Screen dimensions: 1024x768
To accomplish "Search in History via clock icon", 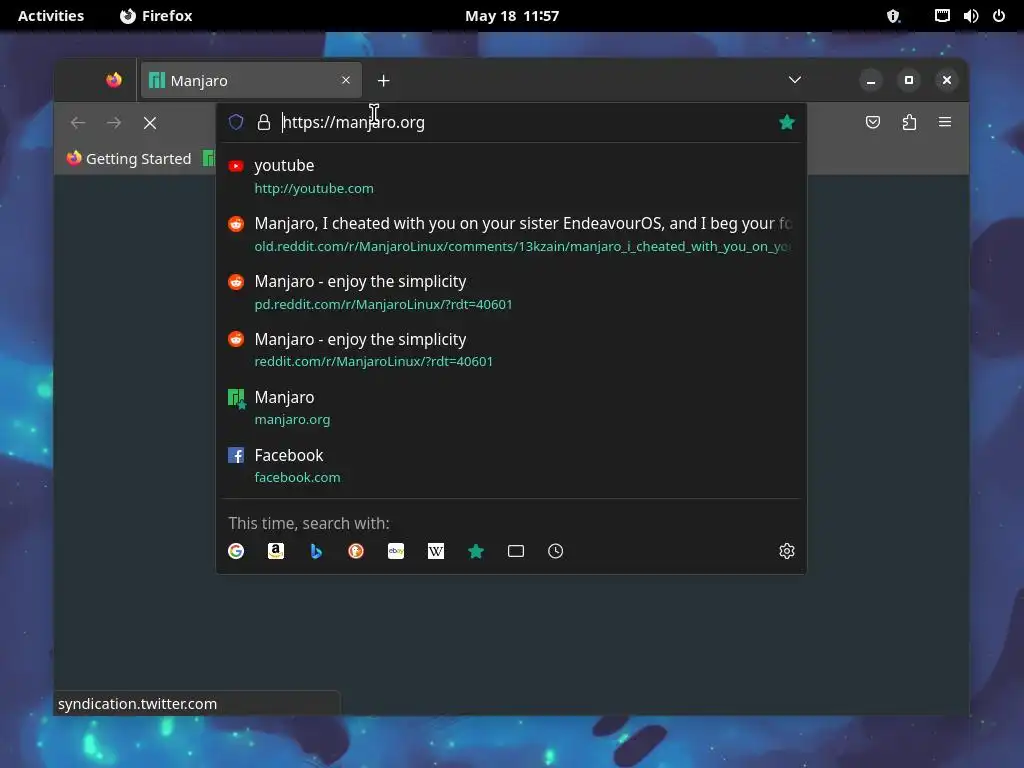I will (556, 551).
